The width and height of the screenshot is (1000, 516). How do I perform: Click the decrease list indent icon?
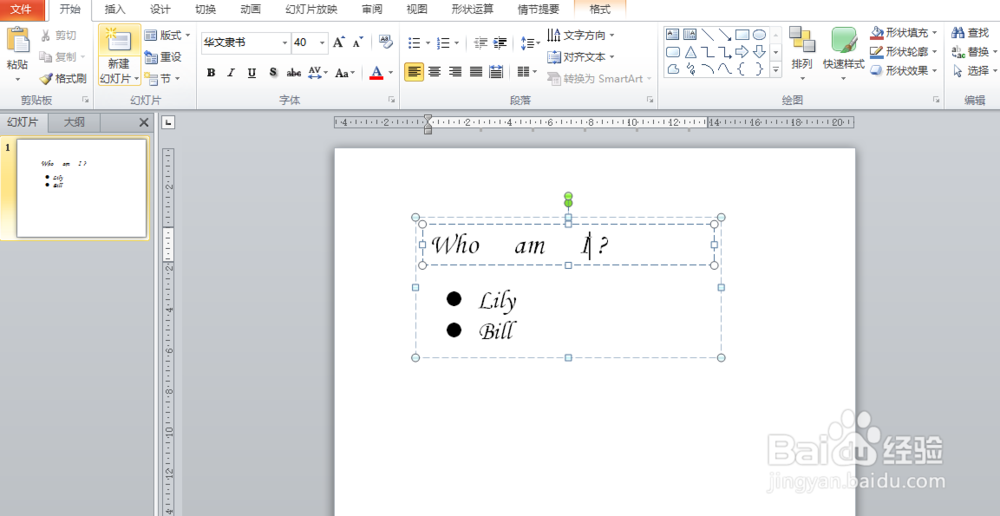tap(481, 43)
